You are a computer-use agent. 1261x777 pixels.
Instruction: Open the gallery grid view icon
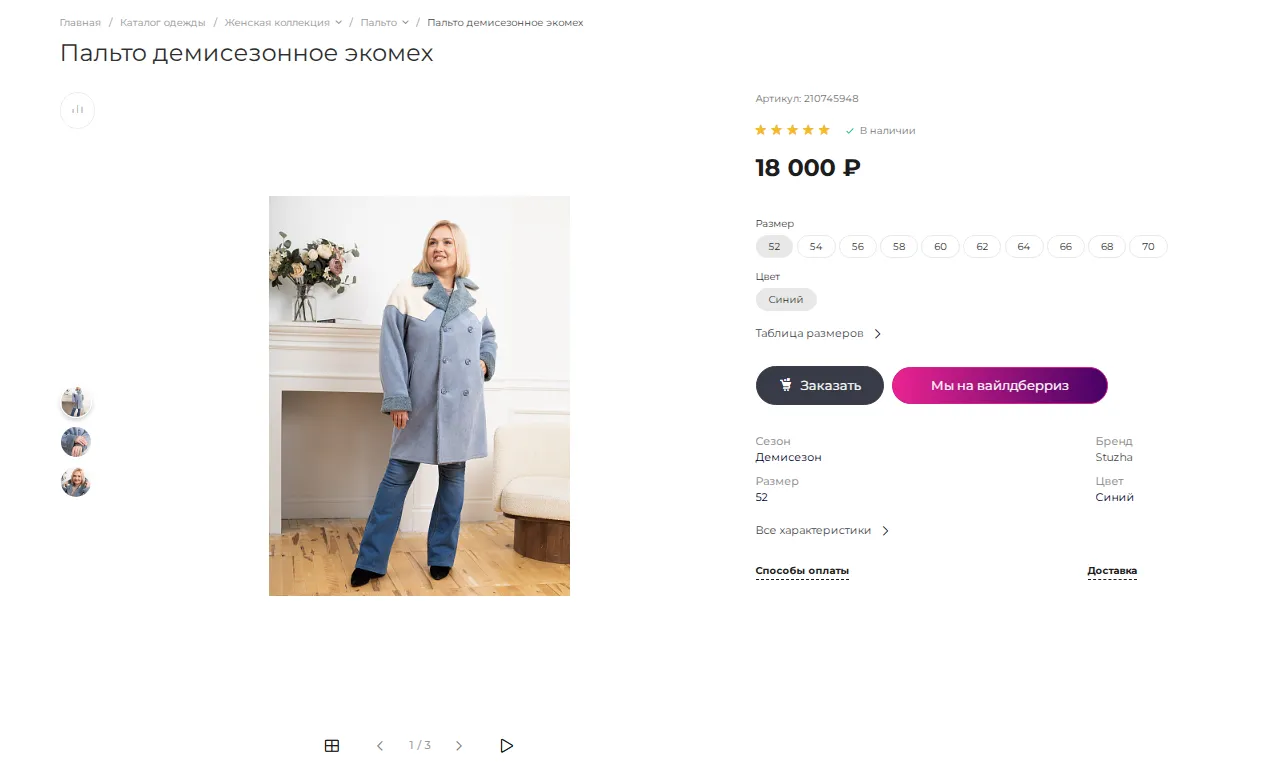coord(332,746)
